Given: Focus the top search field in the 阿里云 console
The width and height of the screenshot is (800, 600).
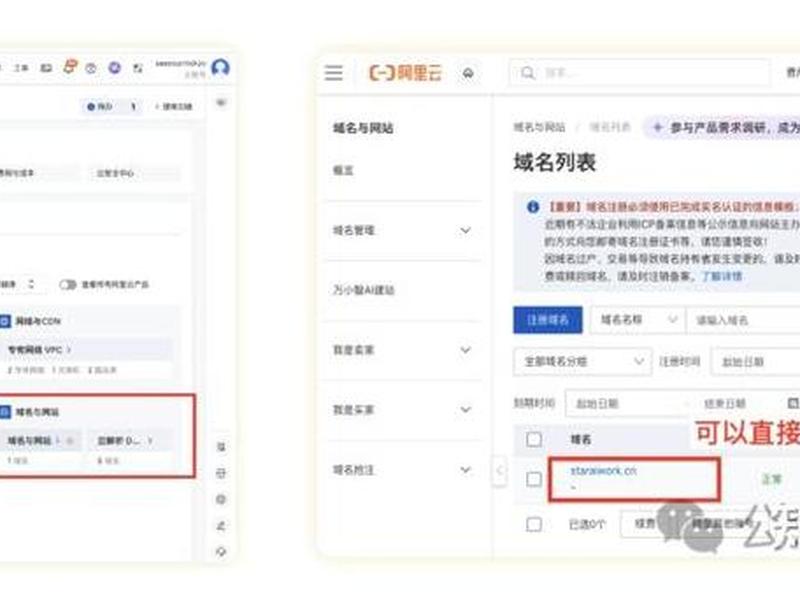Looking at the screenshot, I should [x=639, y=73].
